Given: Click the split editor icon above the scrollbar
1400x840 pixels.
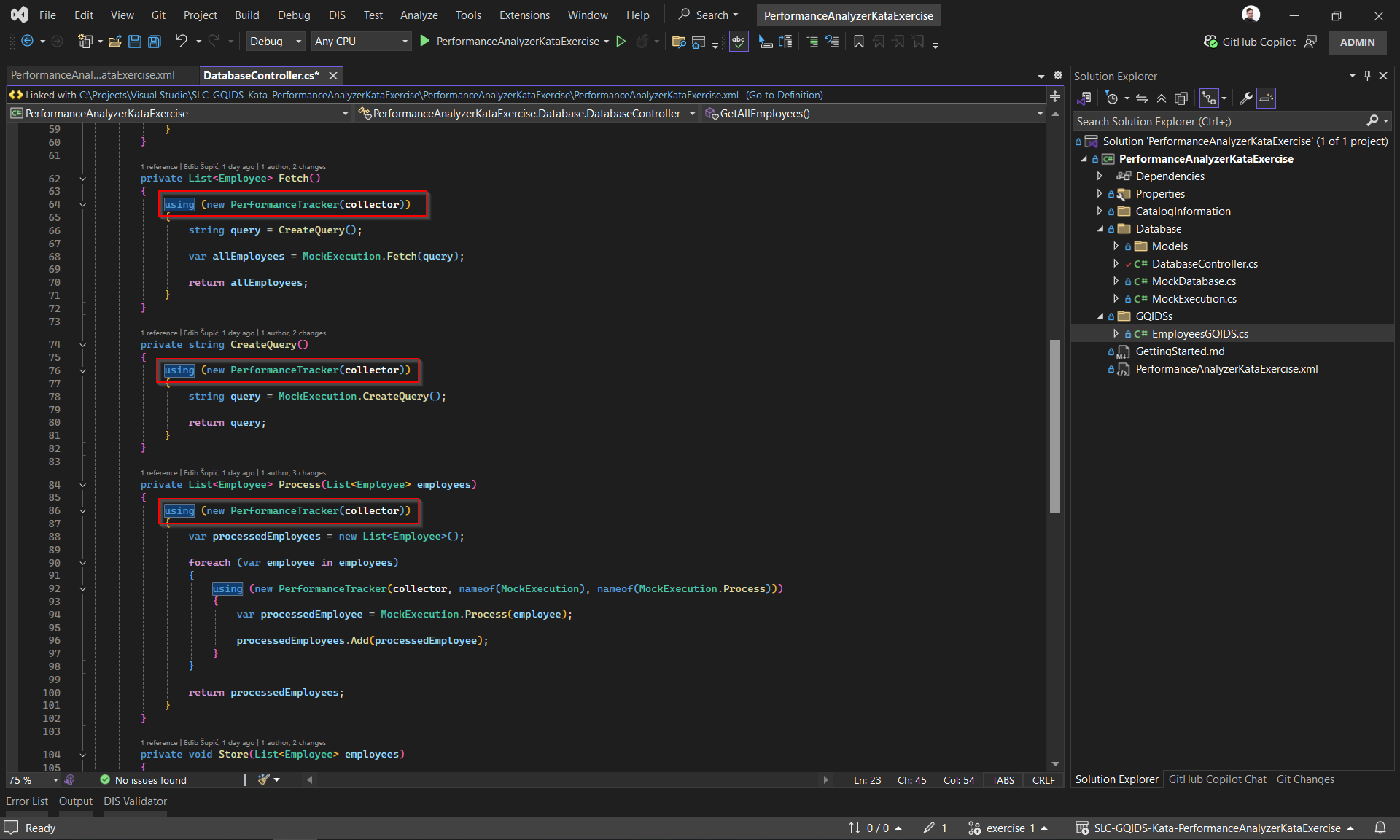Looking at the screenshot, I should pyautogui.click(x=1055, y=96).
